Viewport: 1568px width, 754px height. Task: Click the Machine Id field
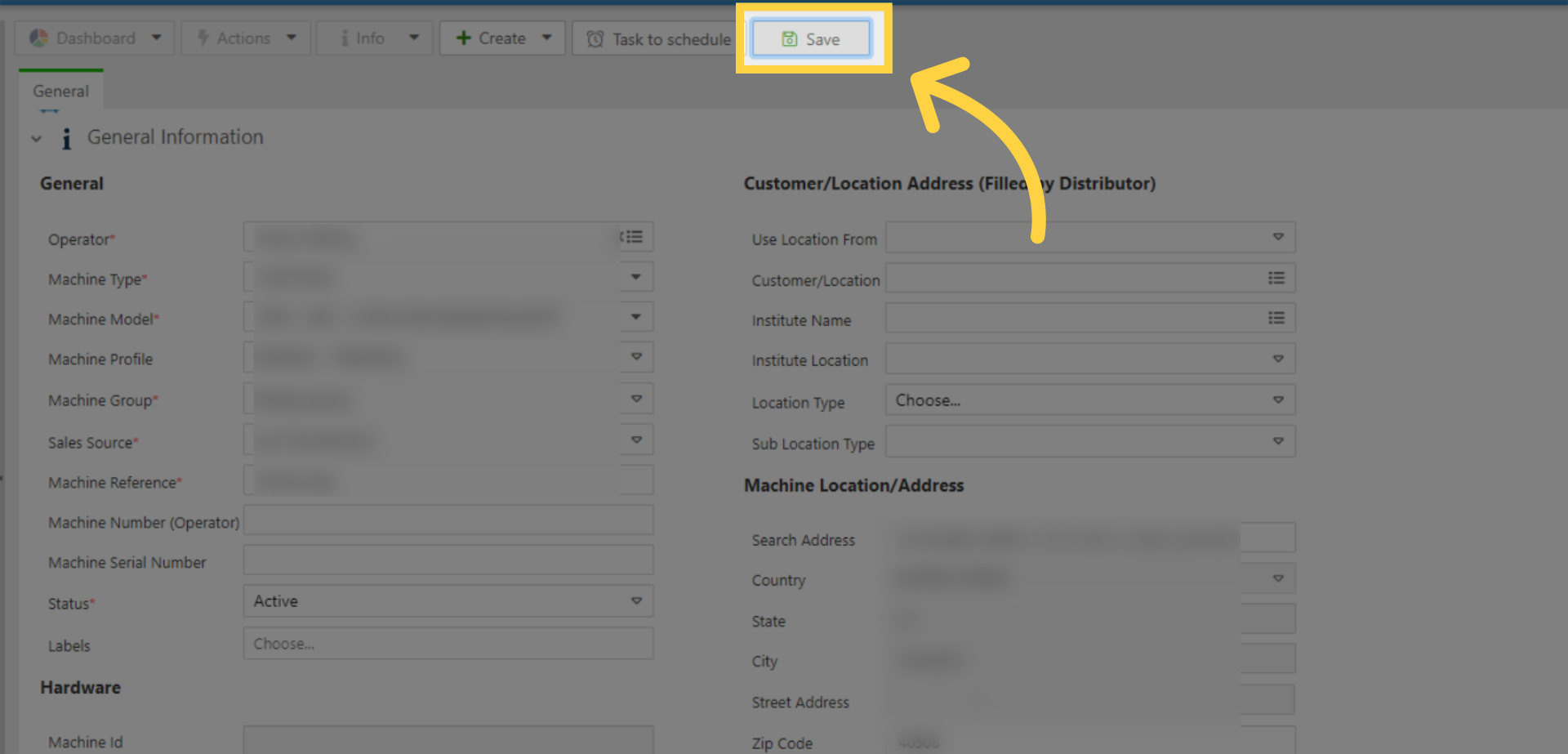coord(448,740)
